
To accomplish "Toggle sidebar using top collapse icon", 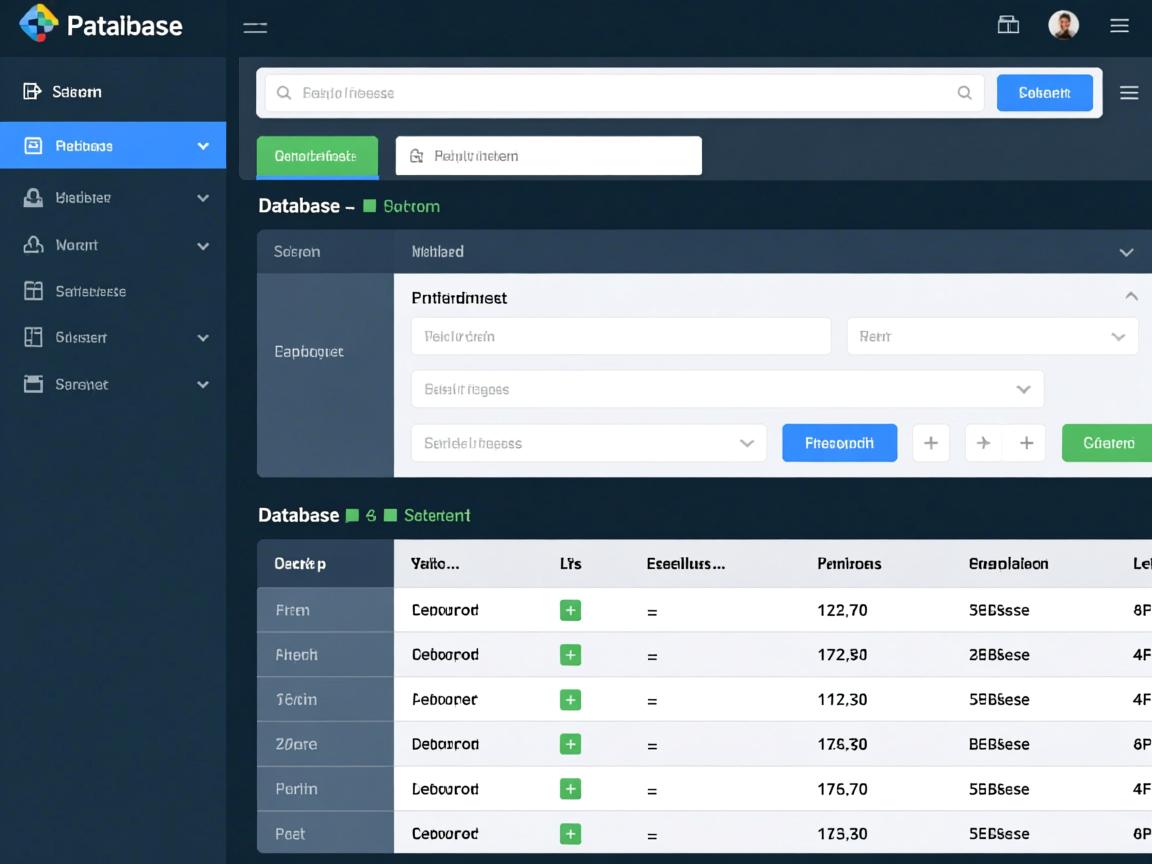I will click(255, 27).
